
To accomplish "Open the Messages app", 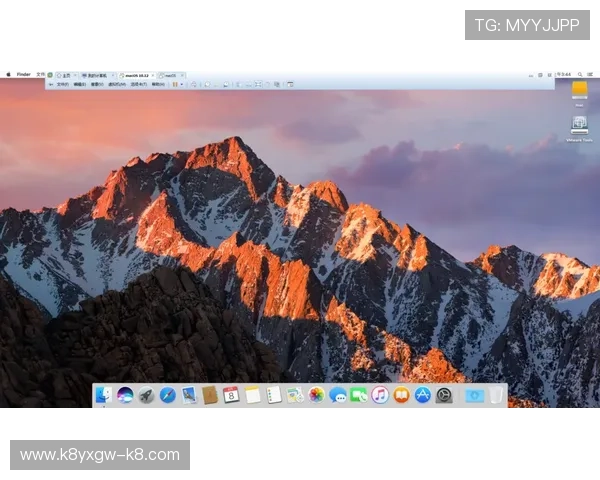I will coord(338,395).
